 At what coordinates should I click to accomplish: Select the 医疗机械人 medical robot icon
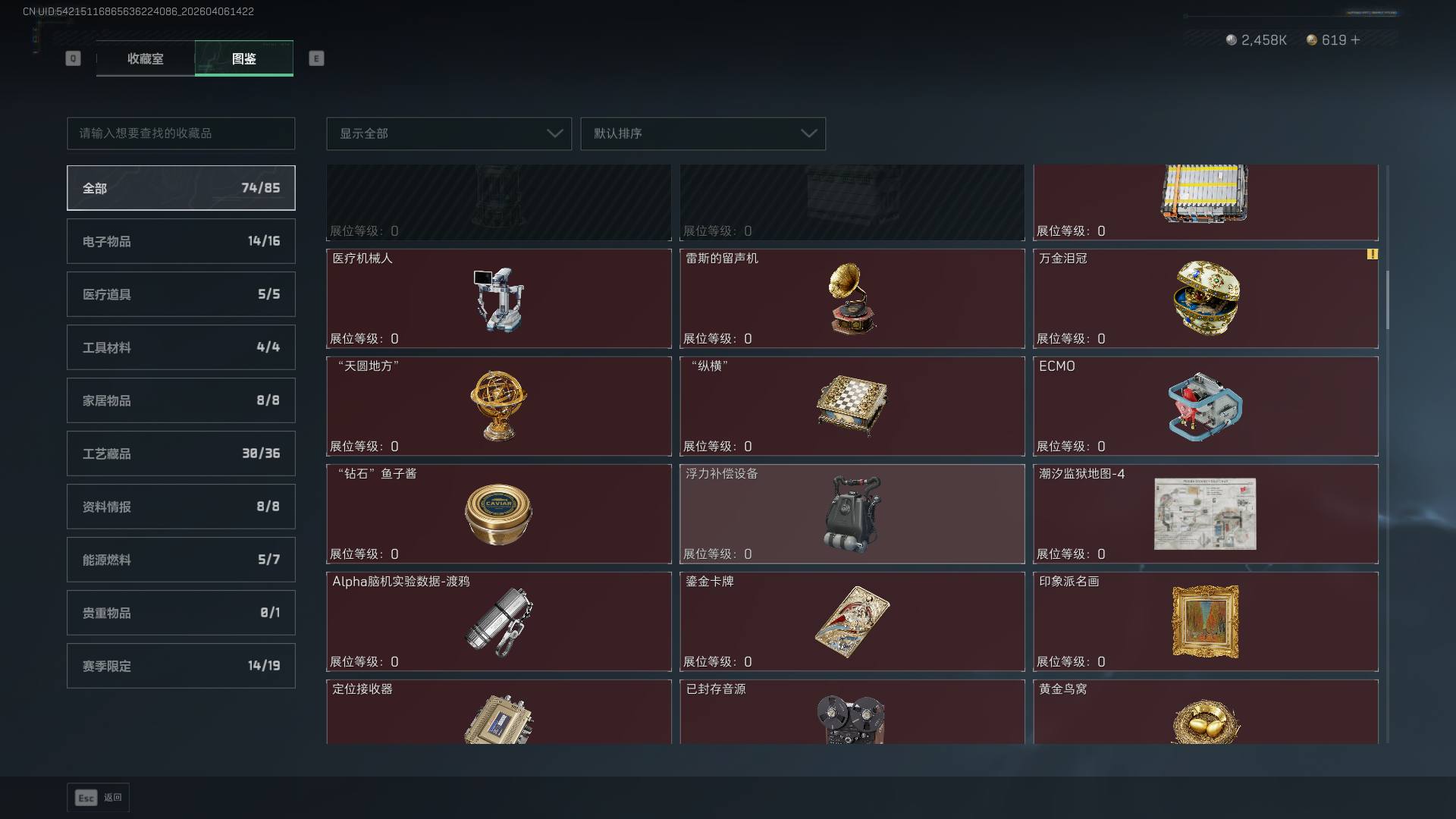499,299
